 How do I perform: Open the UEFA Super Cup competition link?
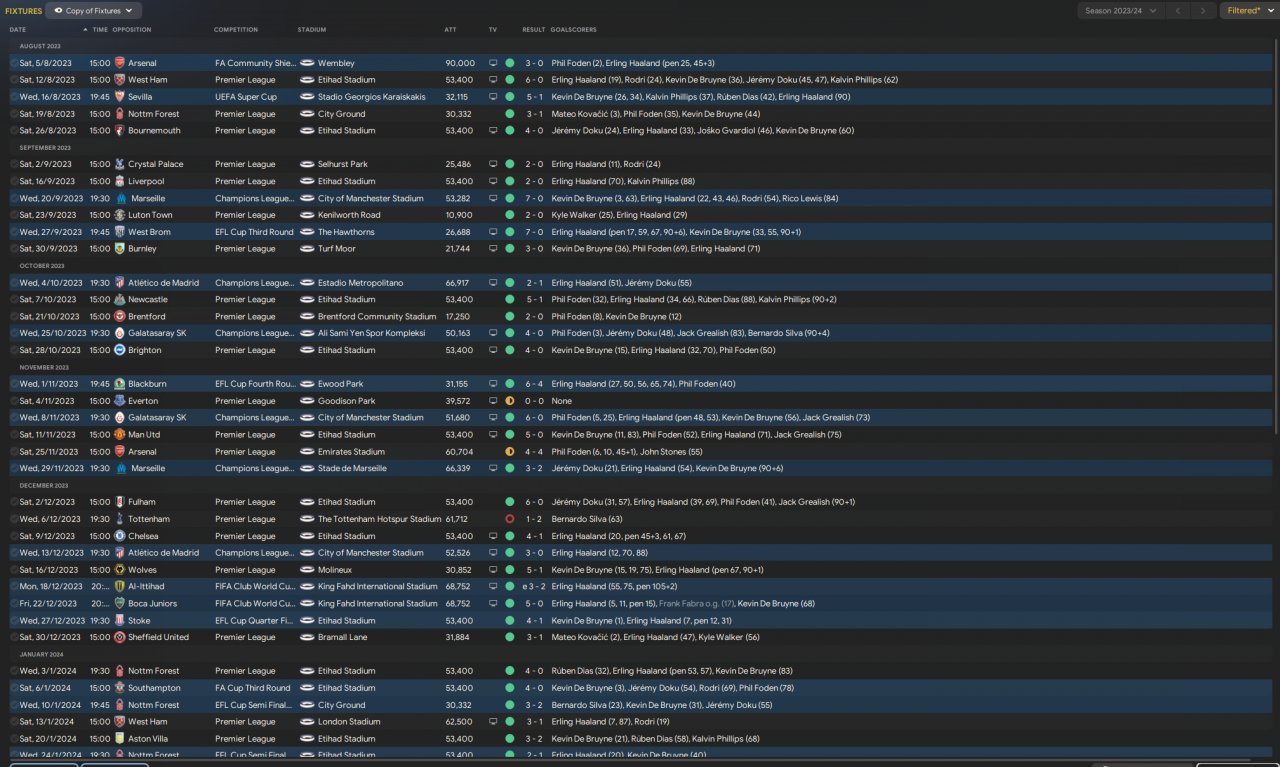(246, 97)
